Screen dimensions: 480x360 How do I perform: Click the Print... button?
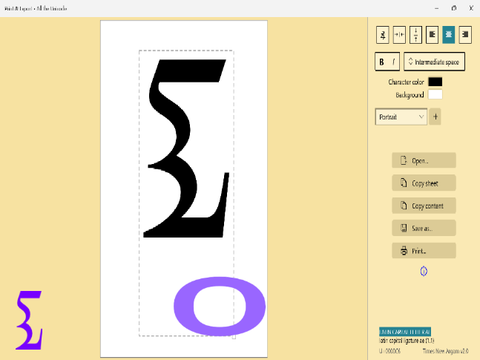(424, 251)
